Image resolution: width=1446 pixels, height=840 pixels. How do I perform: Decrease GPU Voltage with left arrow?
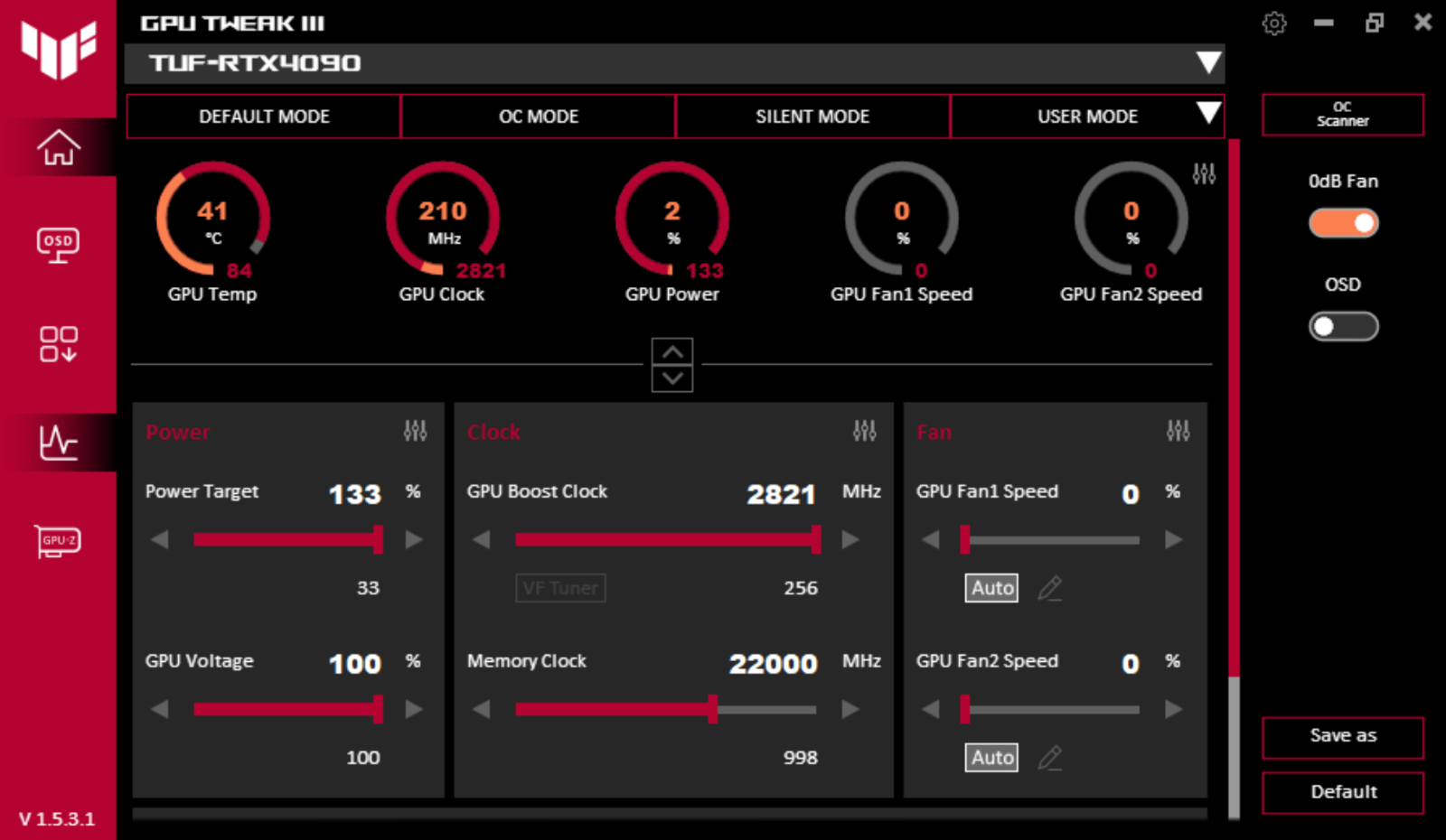(x=160, y=709)
